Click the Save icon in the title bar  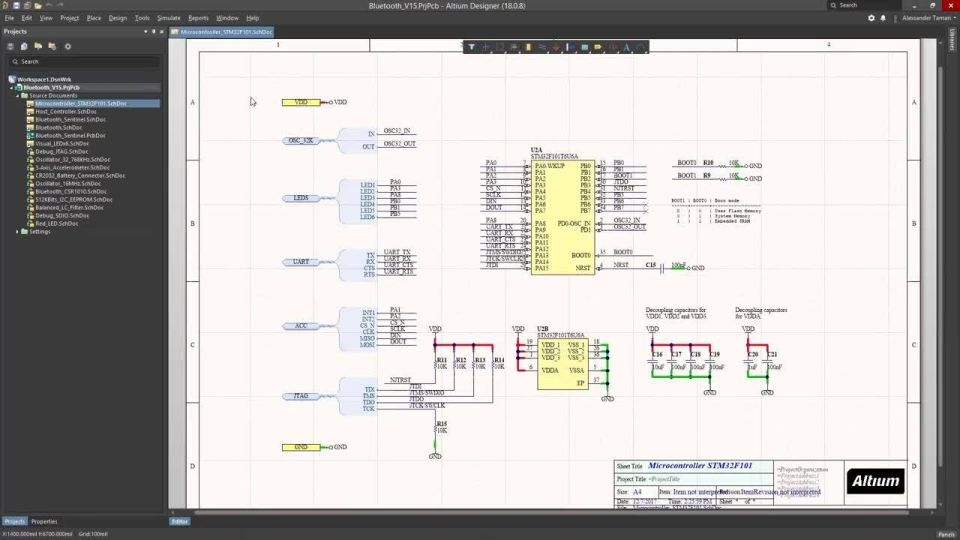pos(17,6)
